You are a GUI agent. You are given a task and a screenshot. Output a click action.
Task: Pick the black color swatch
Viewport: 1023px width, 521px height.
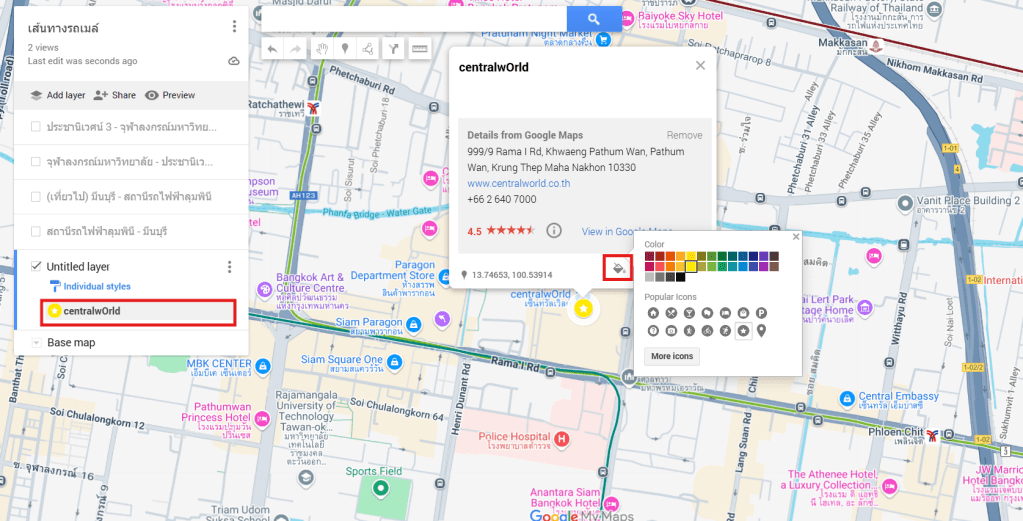(680, 277)
